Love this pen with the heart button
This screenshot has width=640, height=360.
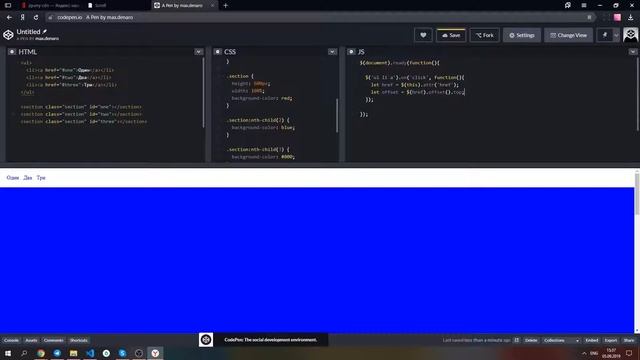tap(423, 35)
